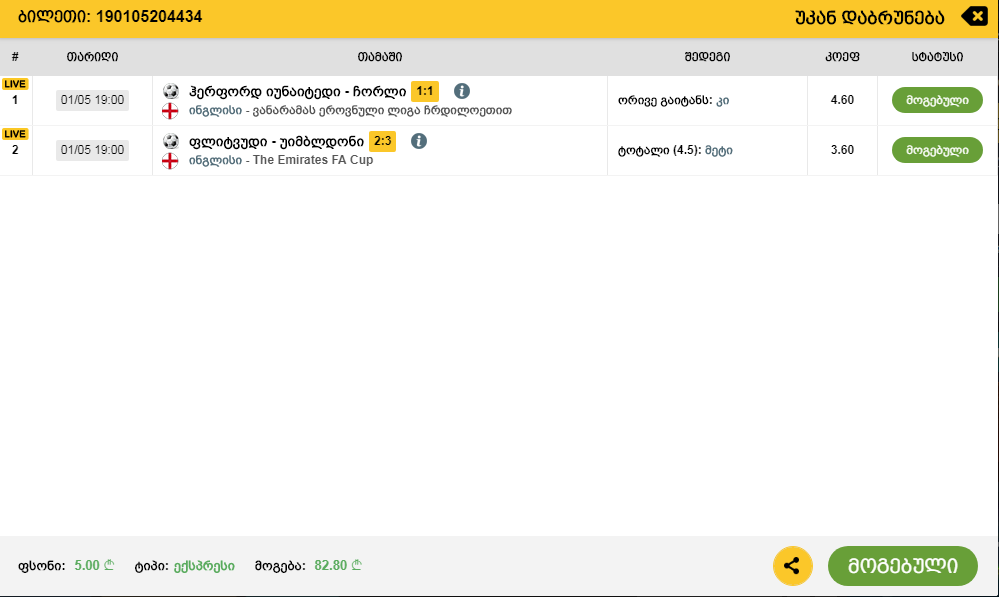The width and height of the screenshot is (999, 597).
Task: Click სტატუსი column header
Action: [x=937, y=57]
